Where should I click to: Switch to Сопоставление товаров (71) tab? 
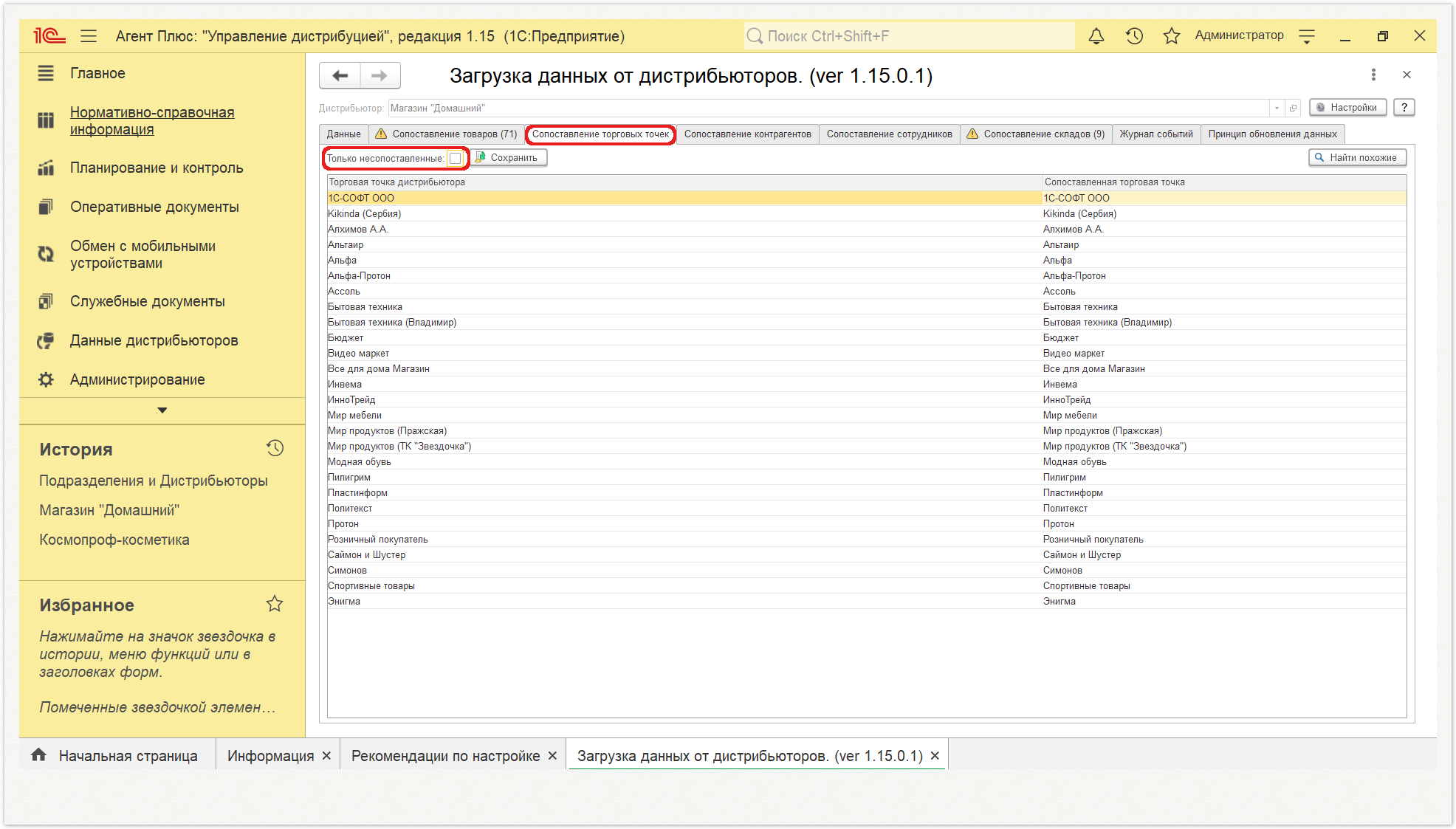[446, 134]
